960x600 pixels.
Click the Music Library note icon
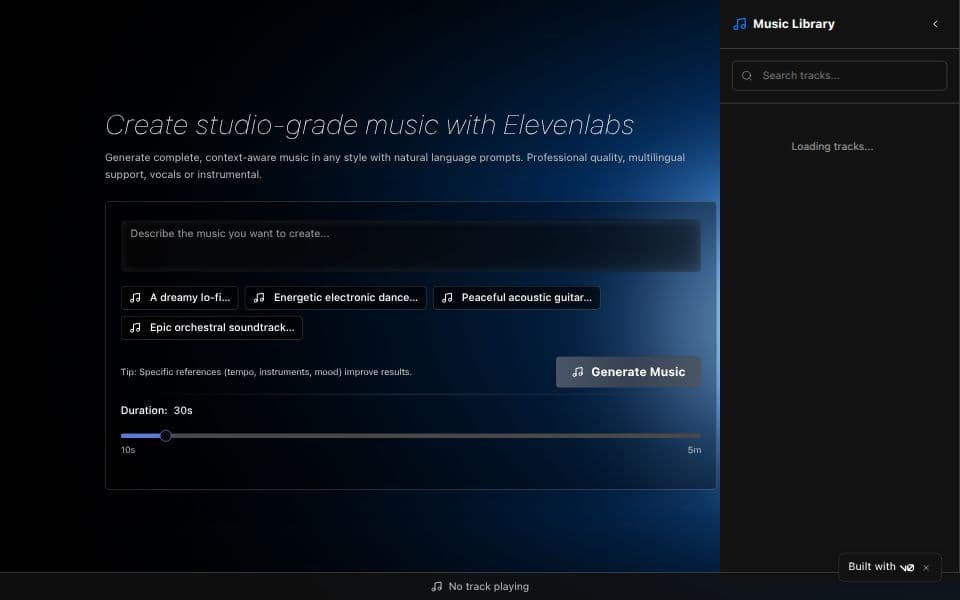[740, 24]
